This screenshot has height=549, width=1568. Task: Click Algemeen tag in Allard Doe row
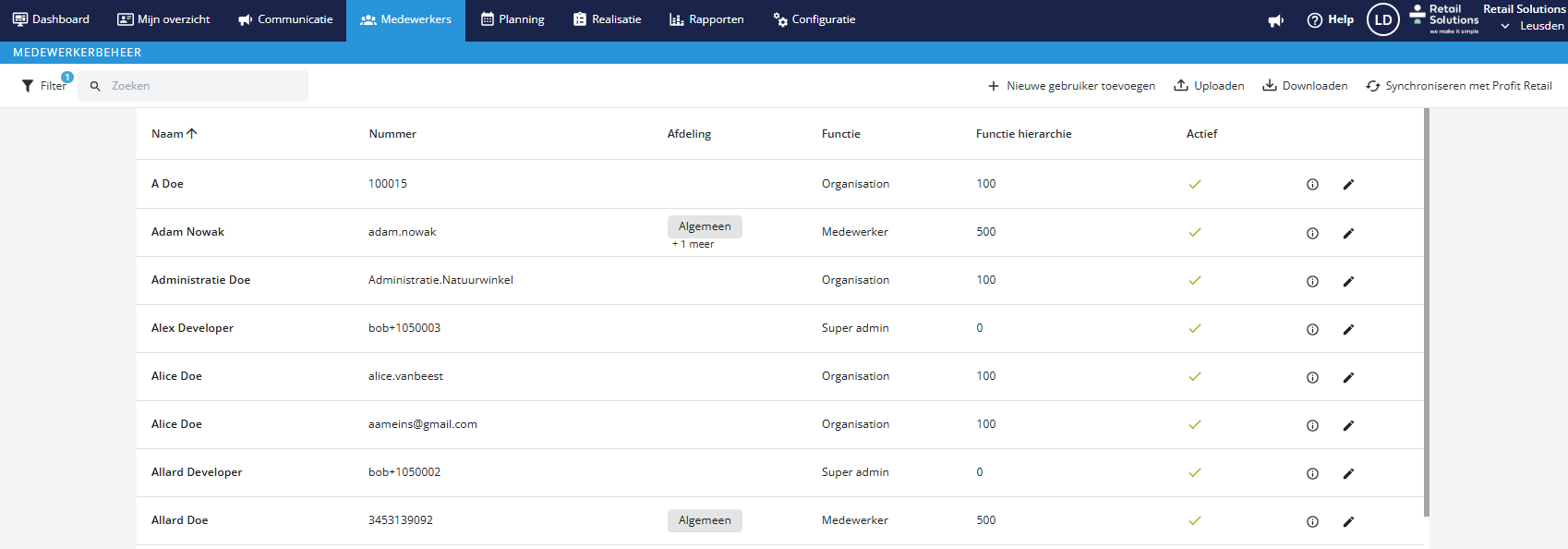point(705,520)
